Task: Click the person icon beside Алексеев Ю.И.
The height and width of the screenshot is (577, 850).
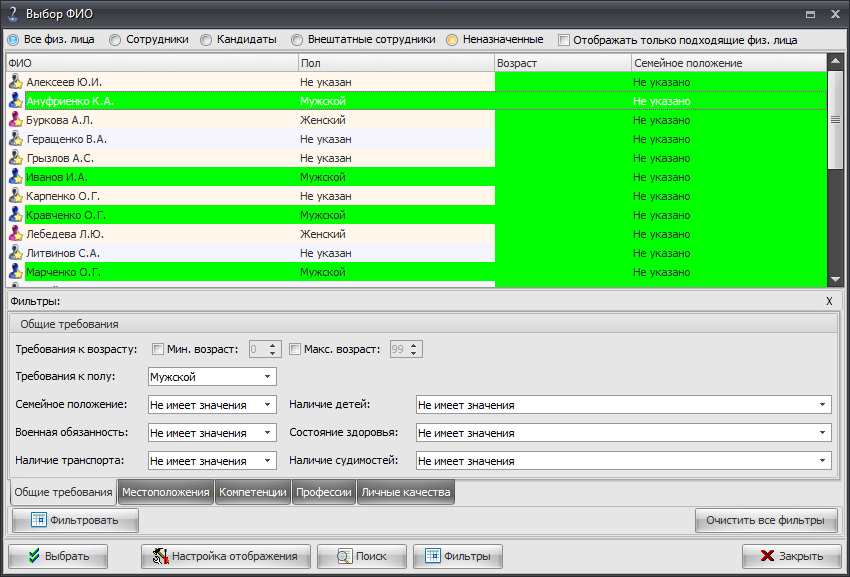Action: [x=15, y=82]
